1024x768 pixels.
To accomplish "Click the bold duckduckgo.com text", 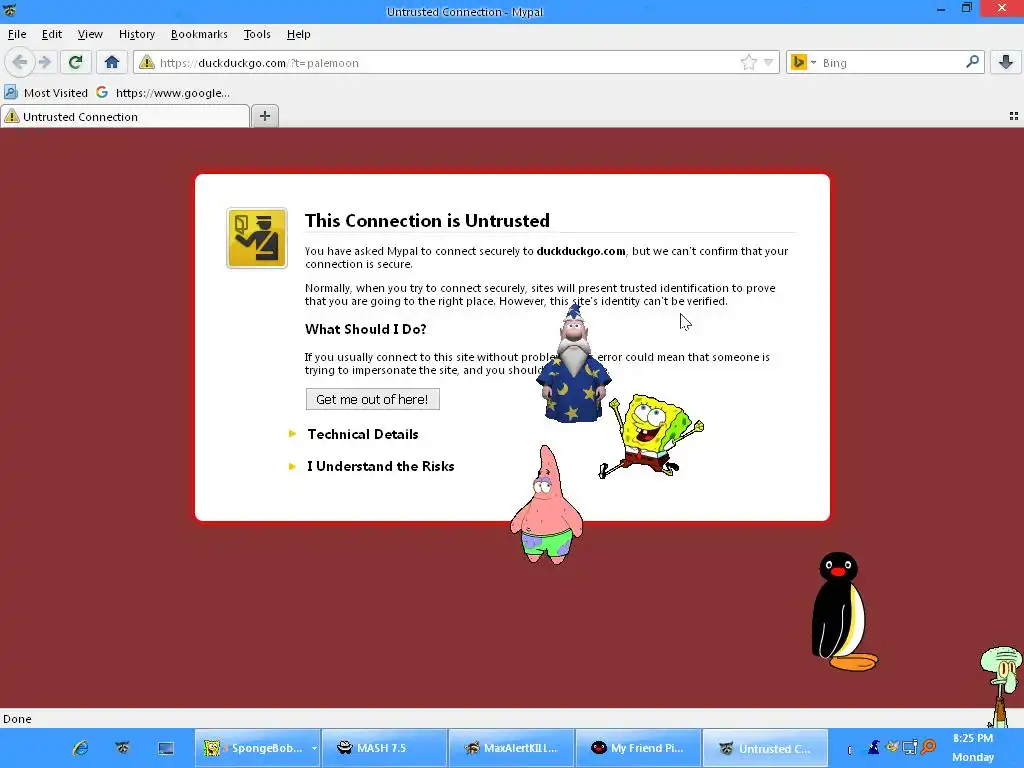I will click(x=581, y=251).
